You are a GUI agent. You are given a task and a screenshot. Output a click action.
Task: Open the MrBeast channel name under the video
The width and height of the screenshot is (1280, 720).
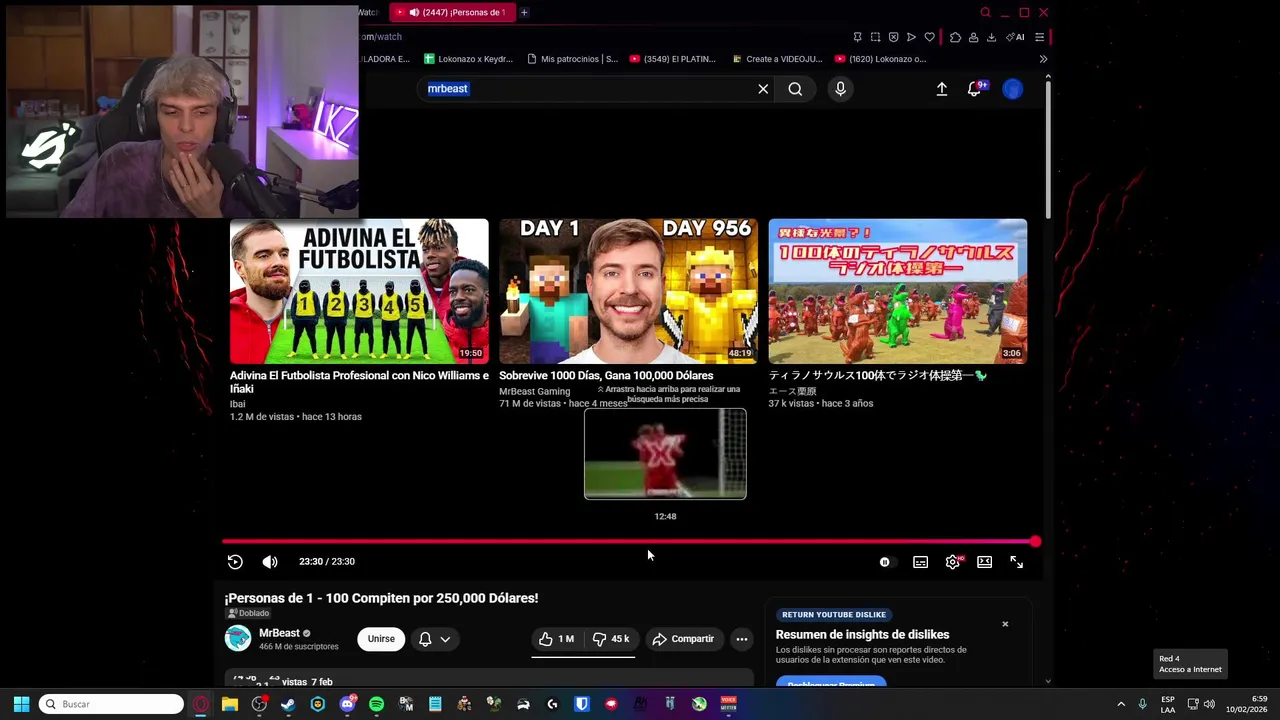(279, 633)
